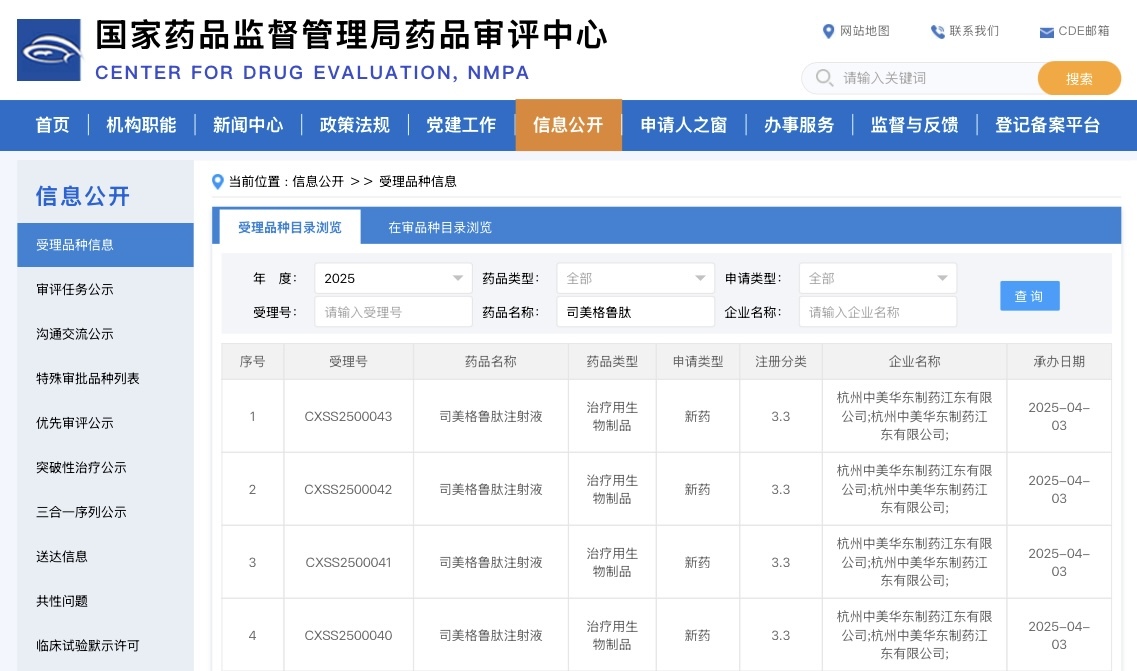Click the current location pin icon

(218, 181)
